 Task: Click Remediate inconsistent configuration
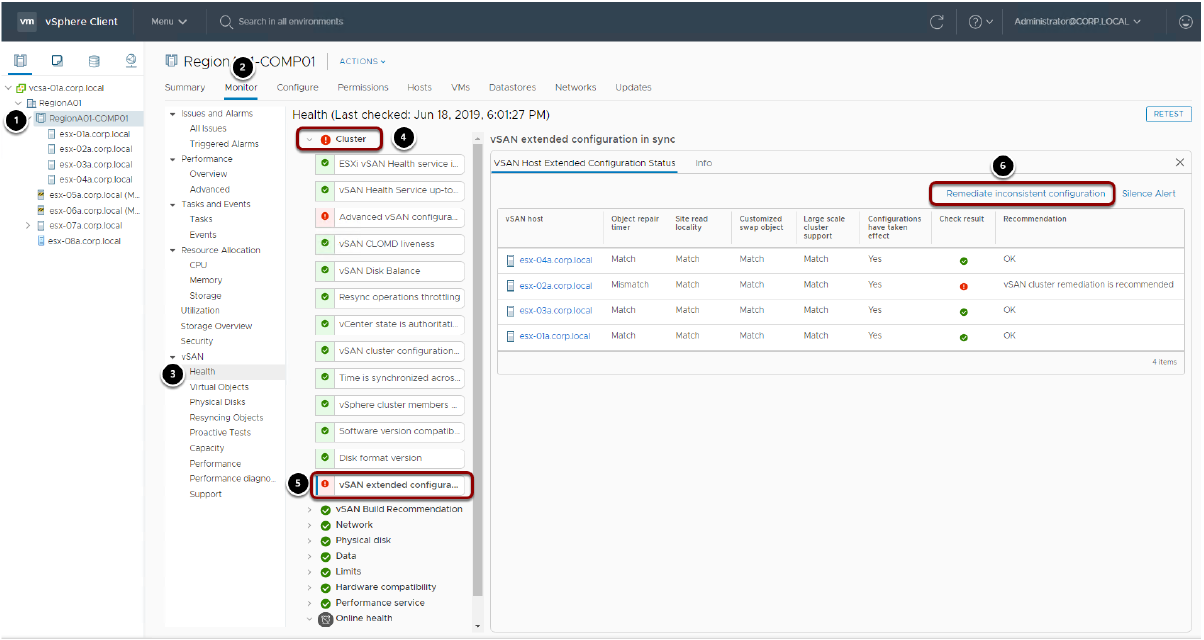(x=1023, y=193)
